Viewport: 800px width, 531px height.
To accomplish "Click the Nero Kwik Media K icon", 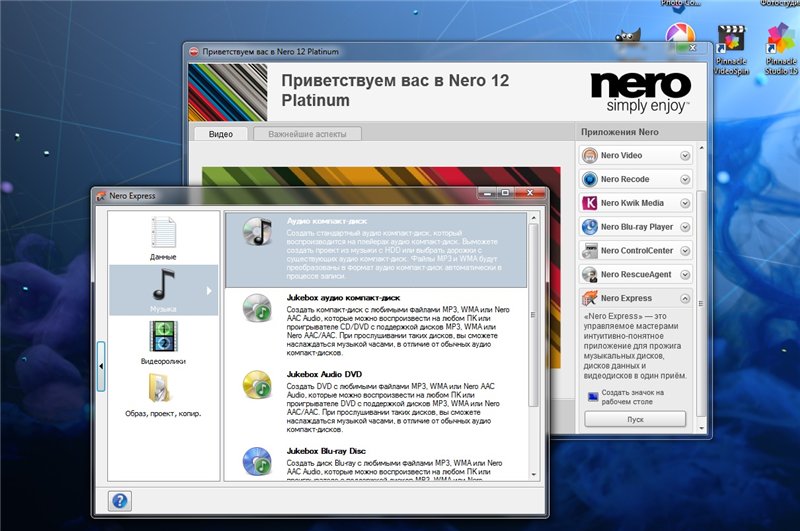I will 590,203.
